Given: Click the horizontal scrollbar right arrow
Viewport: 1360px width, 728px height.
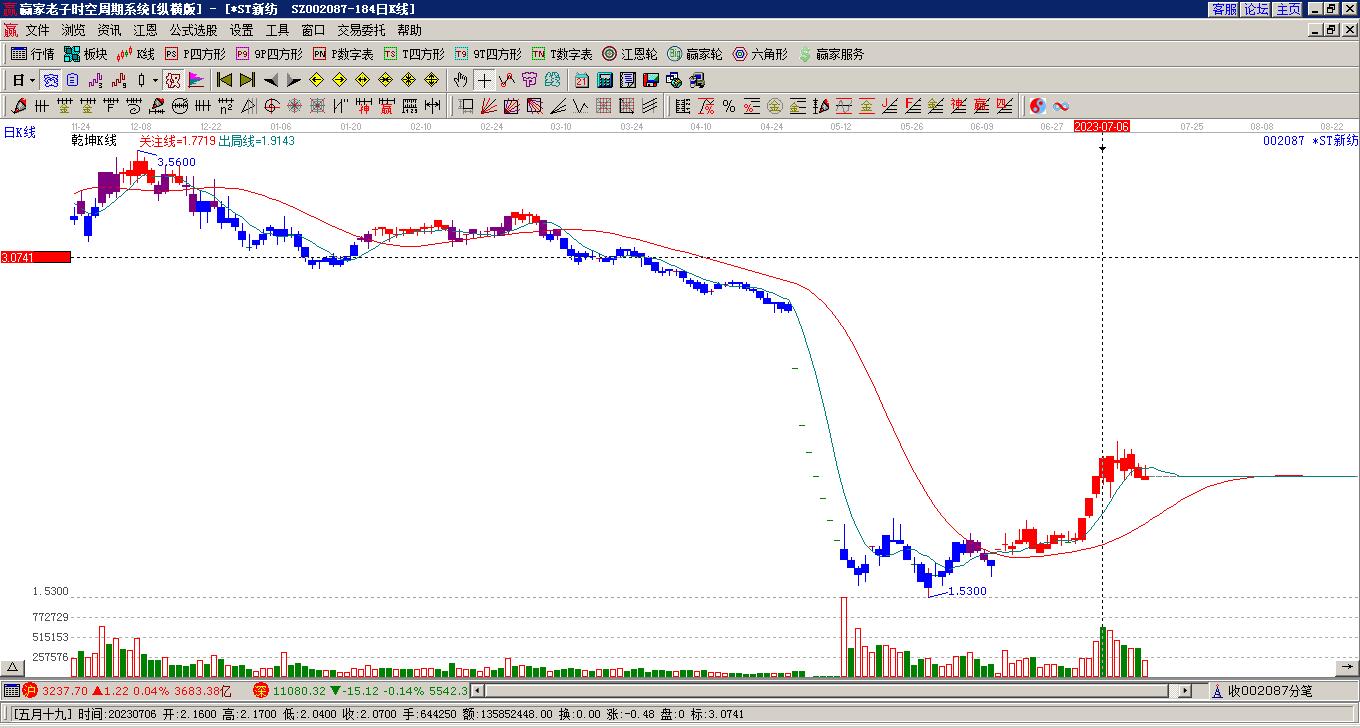Looking at the screenshot, I should point(1185,691).
